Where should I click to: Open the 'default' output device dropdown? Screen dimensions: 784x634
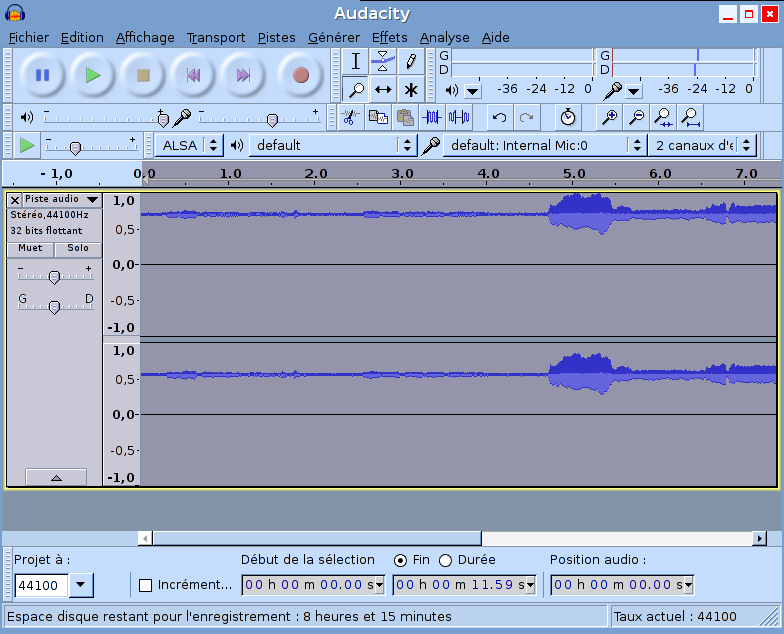332,146
